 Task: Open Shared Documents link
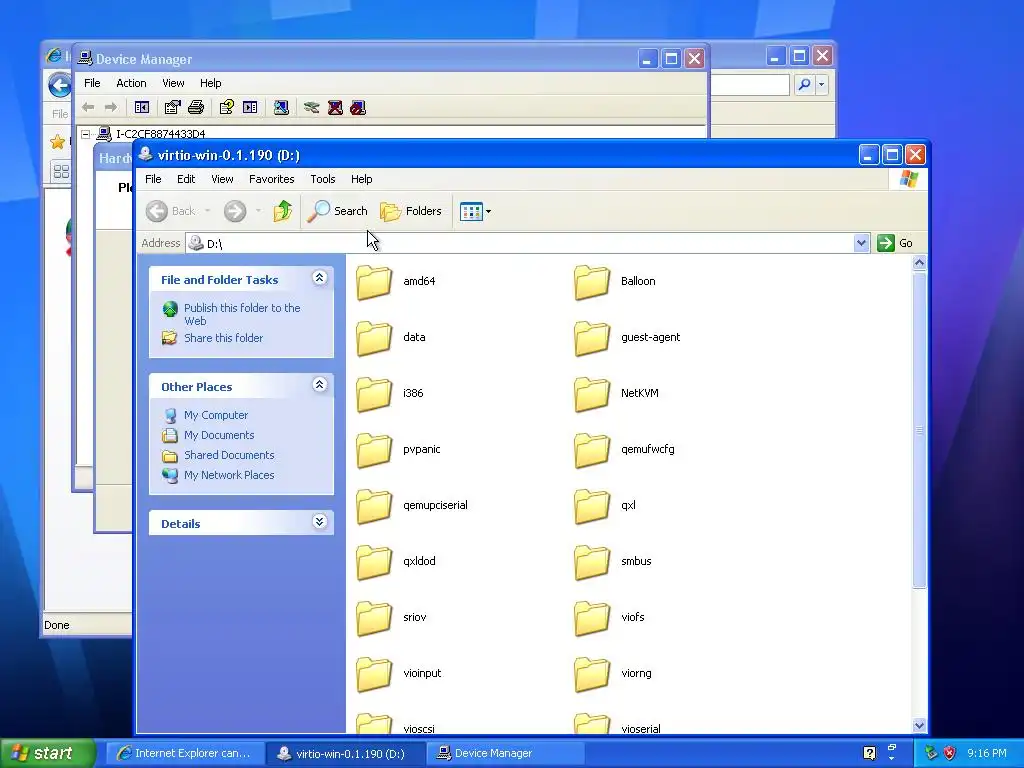(x=229, y=455)
